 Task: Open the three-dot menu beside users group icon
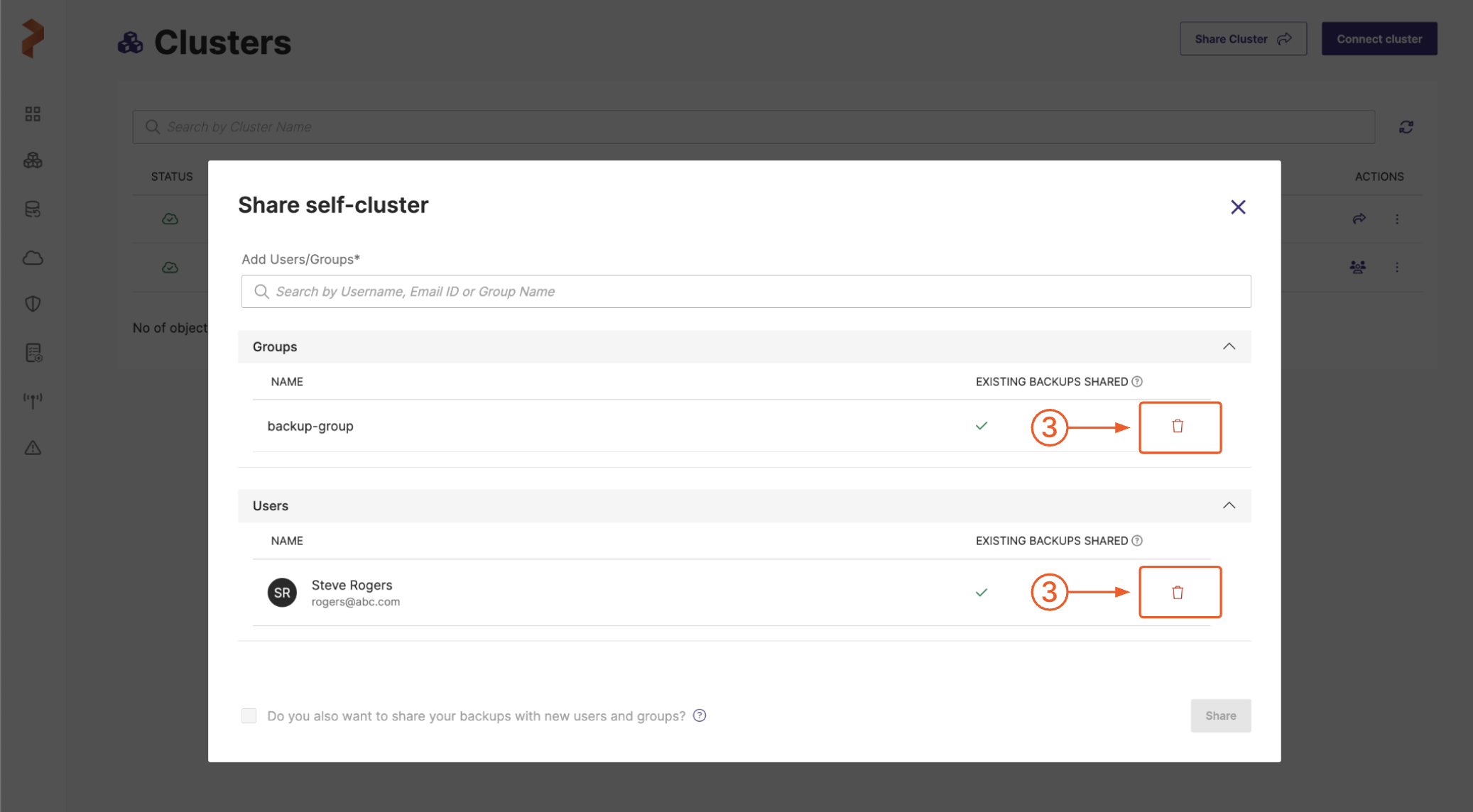tap(1397, 268)
